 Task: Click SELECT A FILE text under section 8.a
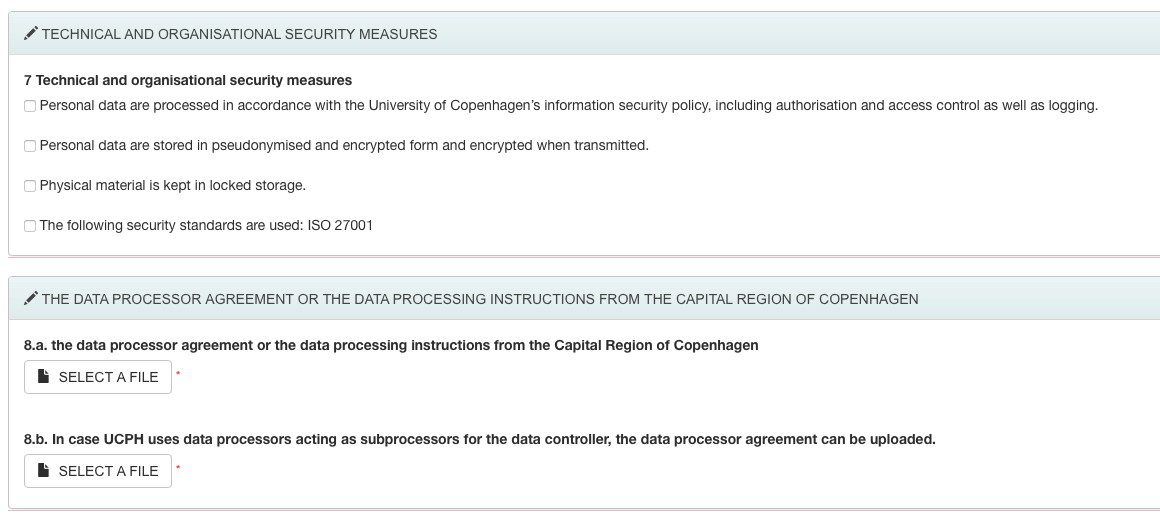(108, 377)
